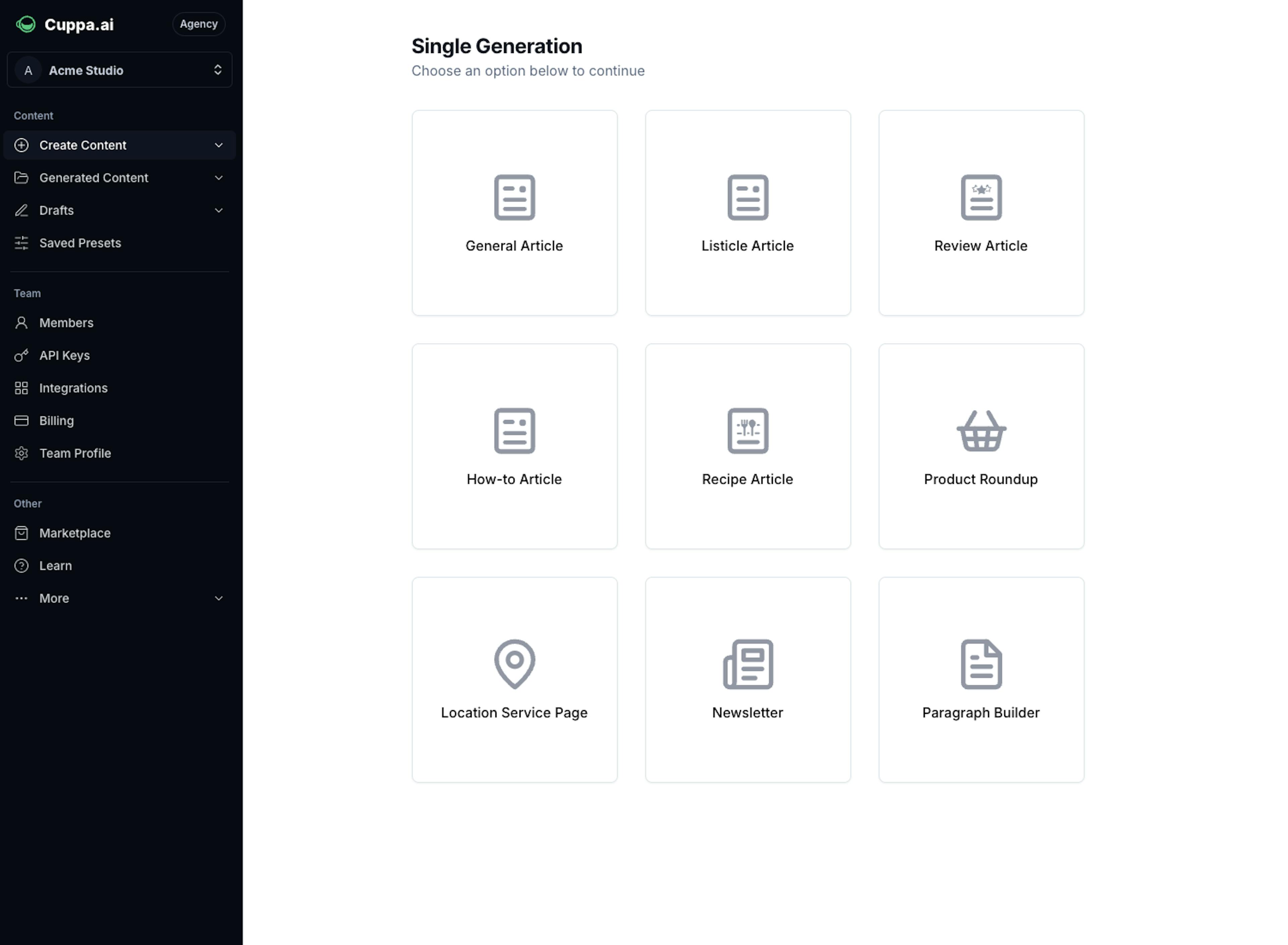Click the 'Choose an option below to continue' text
Image resolution: width=1288 pixels, height=945 pixels.
pyautogui.click(x=528, y=71)
